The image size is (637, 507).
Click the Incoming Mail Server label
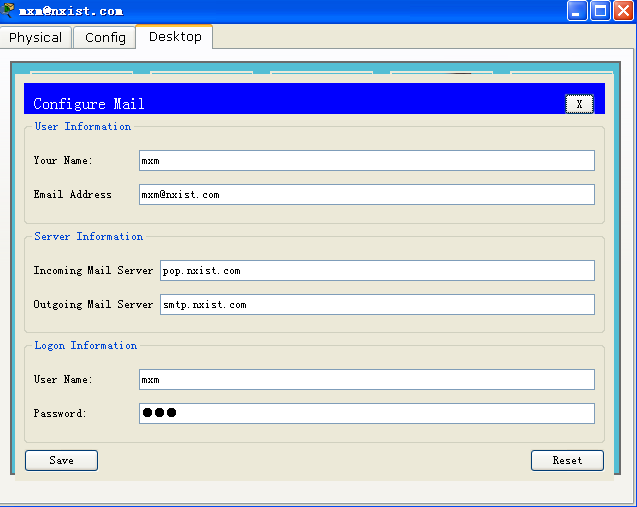93,271
